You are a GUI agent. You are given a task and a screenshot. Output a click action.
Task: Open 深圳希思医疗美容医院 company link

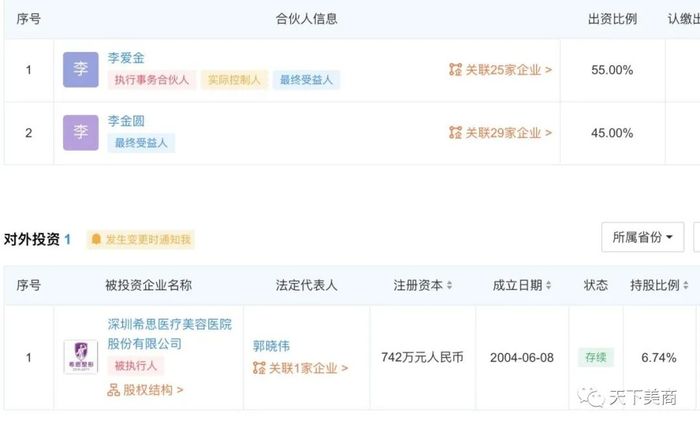tap(170, 334)
